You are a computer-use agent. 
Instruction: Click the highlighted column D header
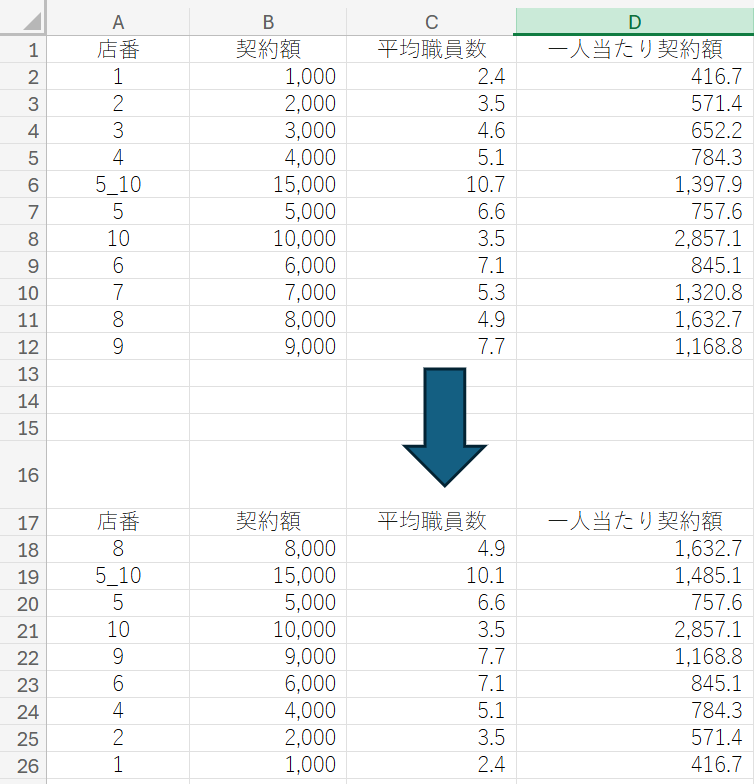point(634,21)
